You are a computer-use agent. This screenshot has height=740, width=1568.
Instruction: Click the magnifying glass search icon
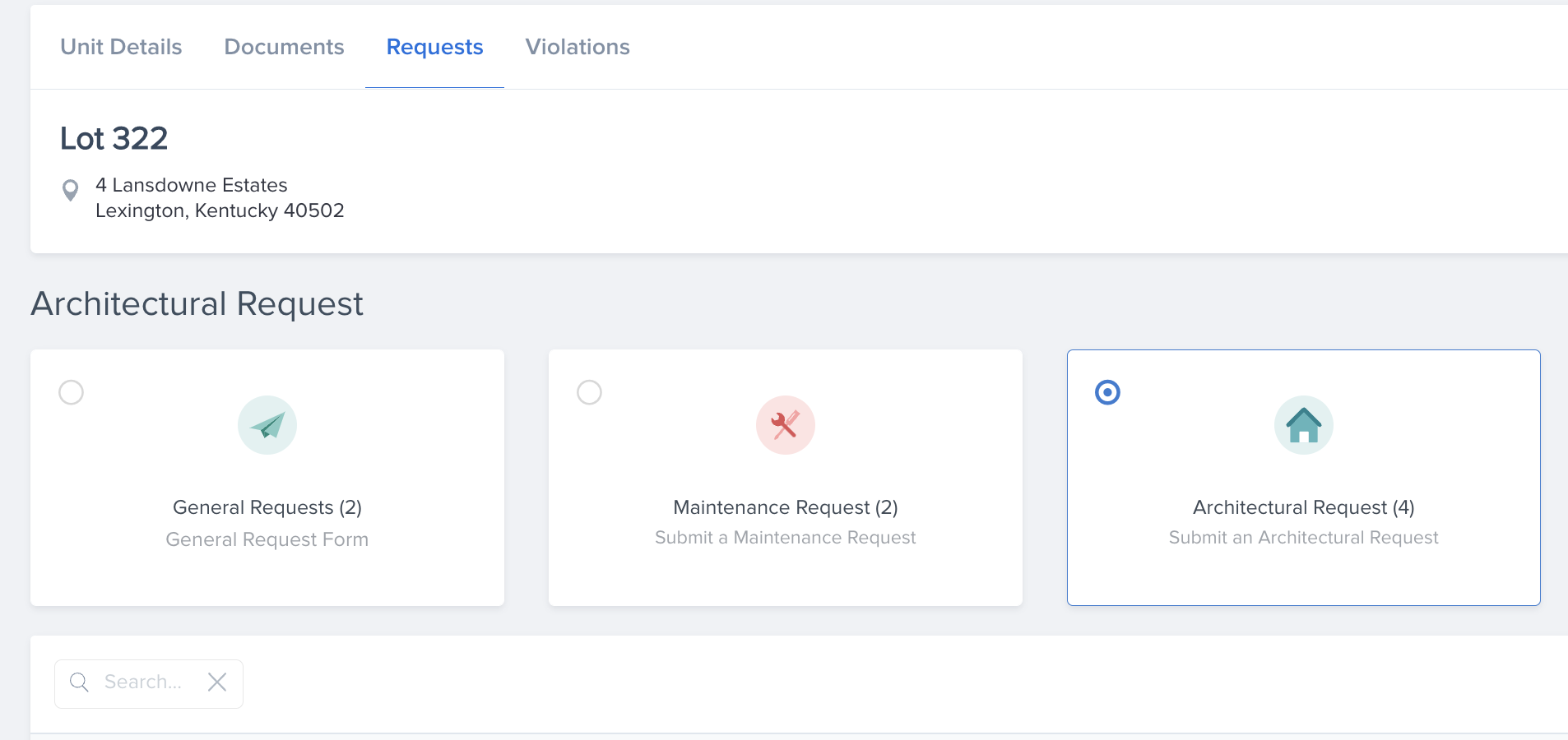[x=79, y=682]
